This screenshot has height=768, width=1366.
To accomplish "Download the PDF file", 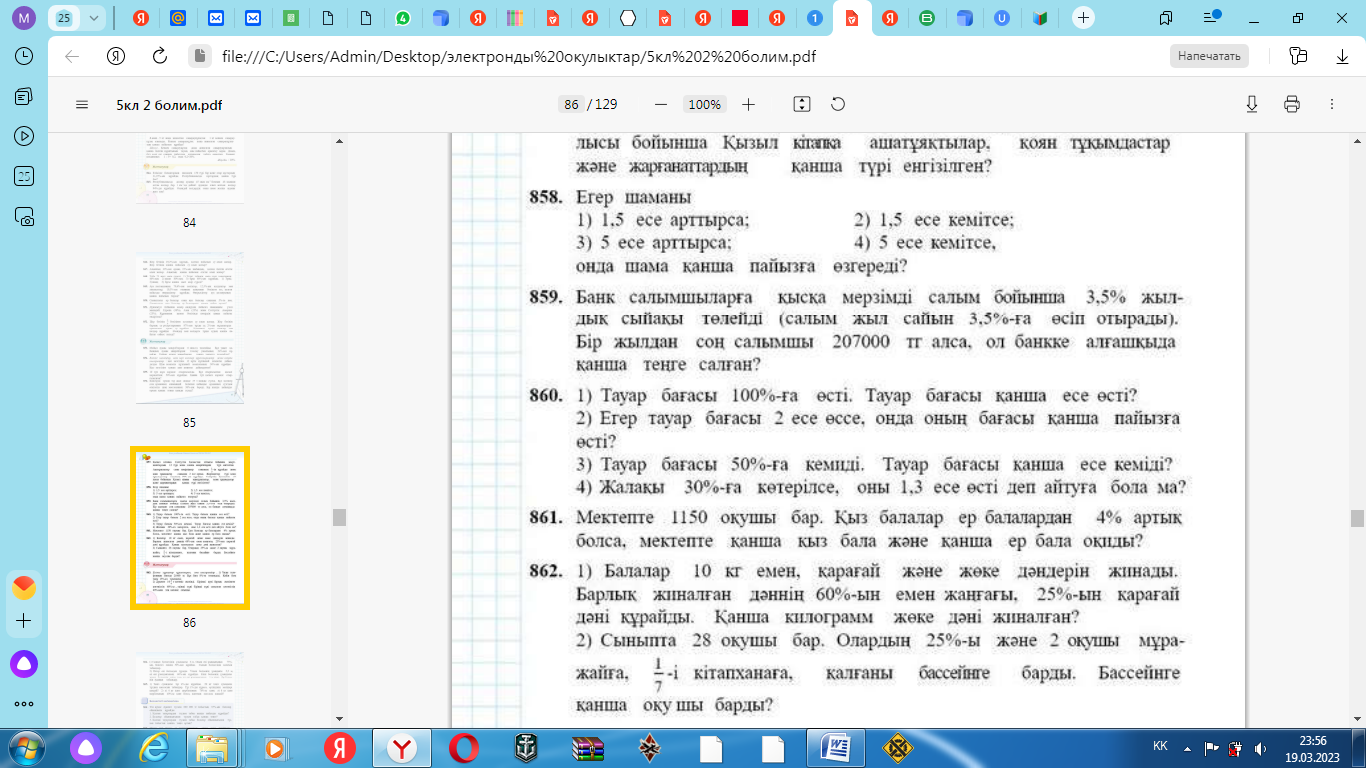I will coord(1251,105).
